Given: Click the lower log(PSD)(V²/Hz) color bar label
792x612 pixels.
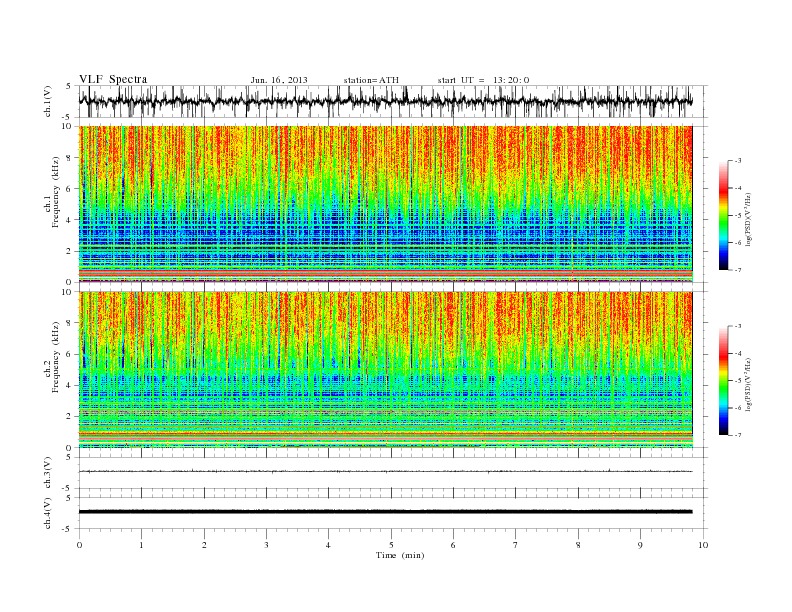Looking at the screenshot, I should click(749, 384).
